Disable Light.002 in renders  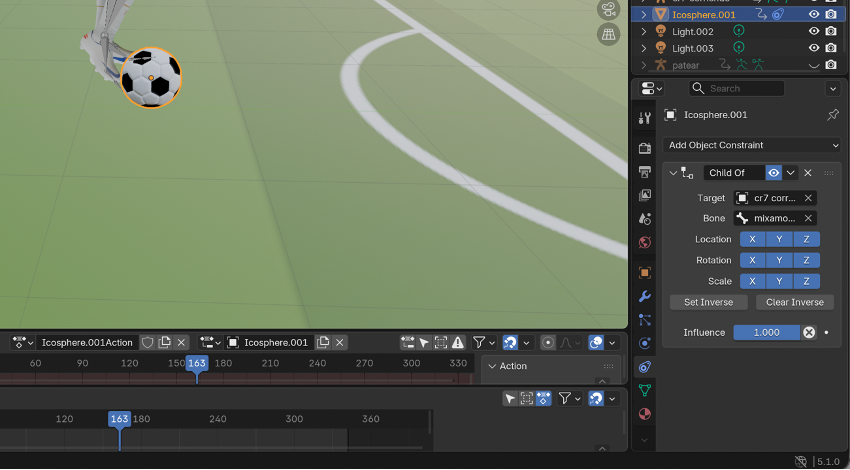[x=830, y=31]
